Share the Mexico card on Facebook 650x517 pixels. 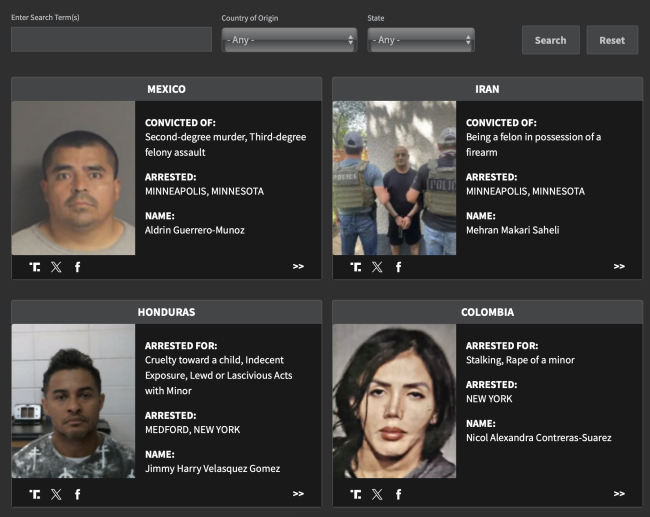(78, 267)
